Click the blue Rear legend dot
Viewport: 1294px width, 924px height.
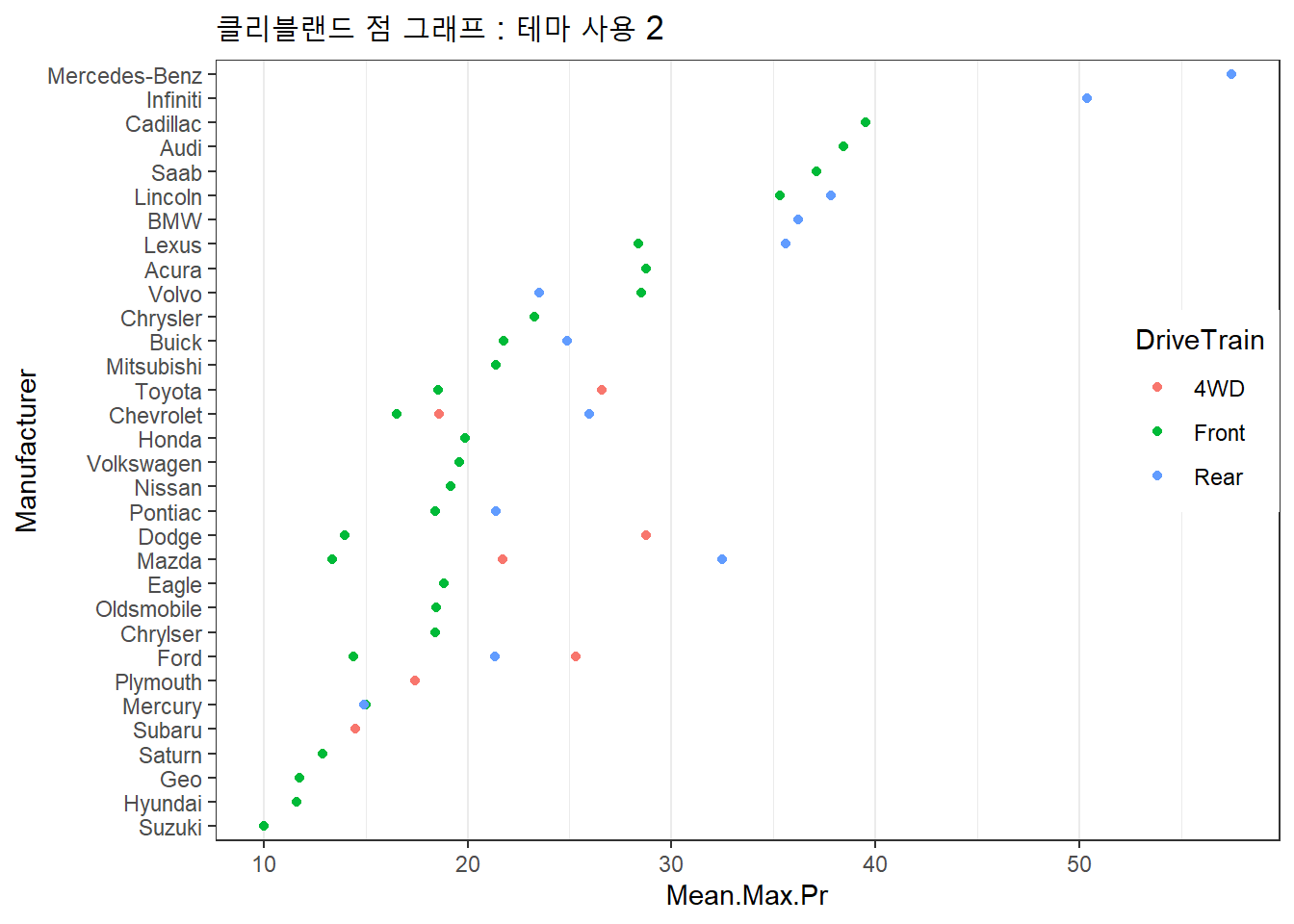1157,475
